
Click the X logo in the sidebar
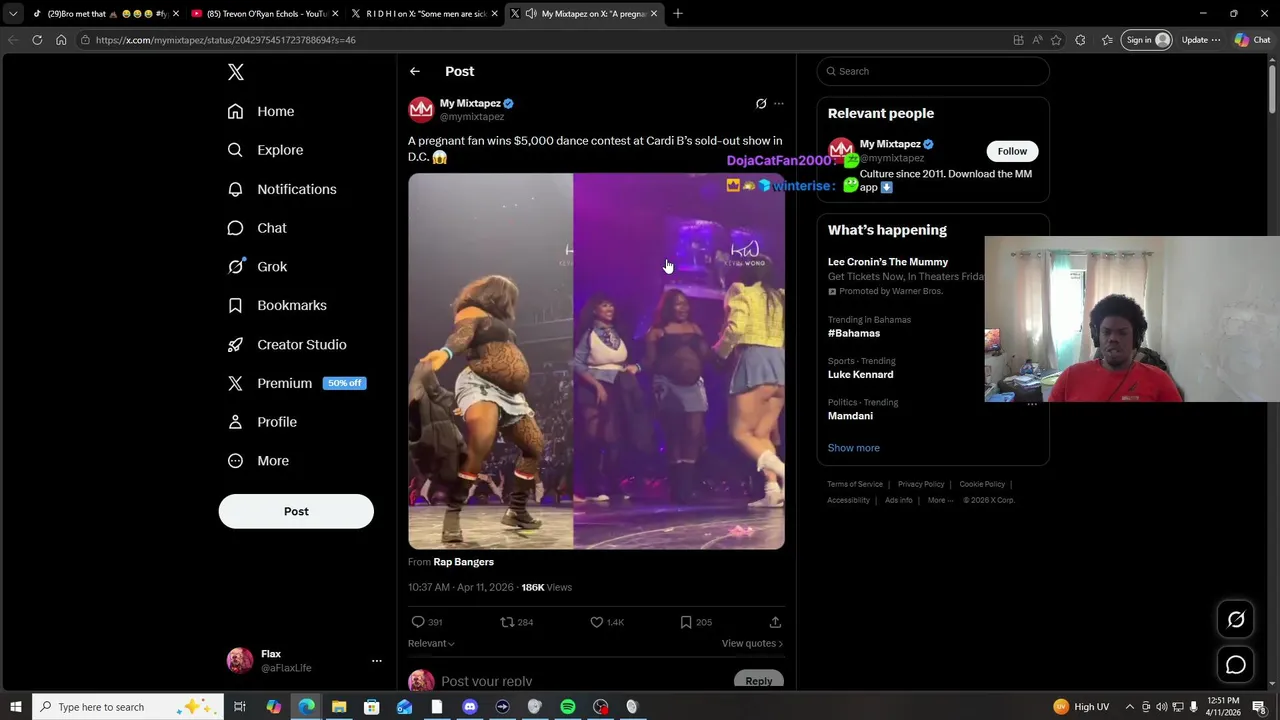coord(235,72)
